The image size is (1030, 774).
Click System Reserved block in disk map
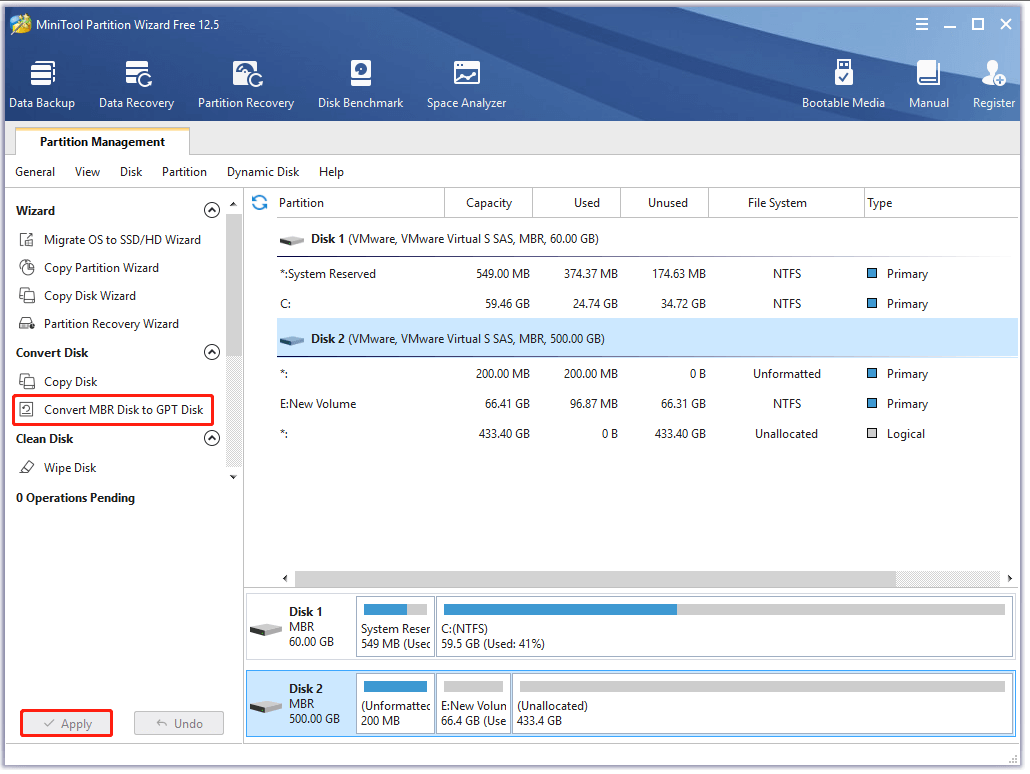395,626
